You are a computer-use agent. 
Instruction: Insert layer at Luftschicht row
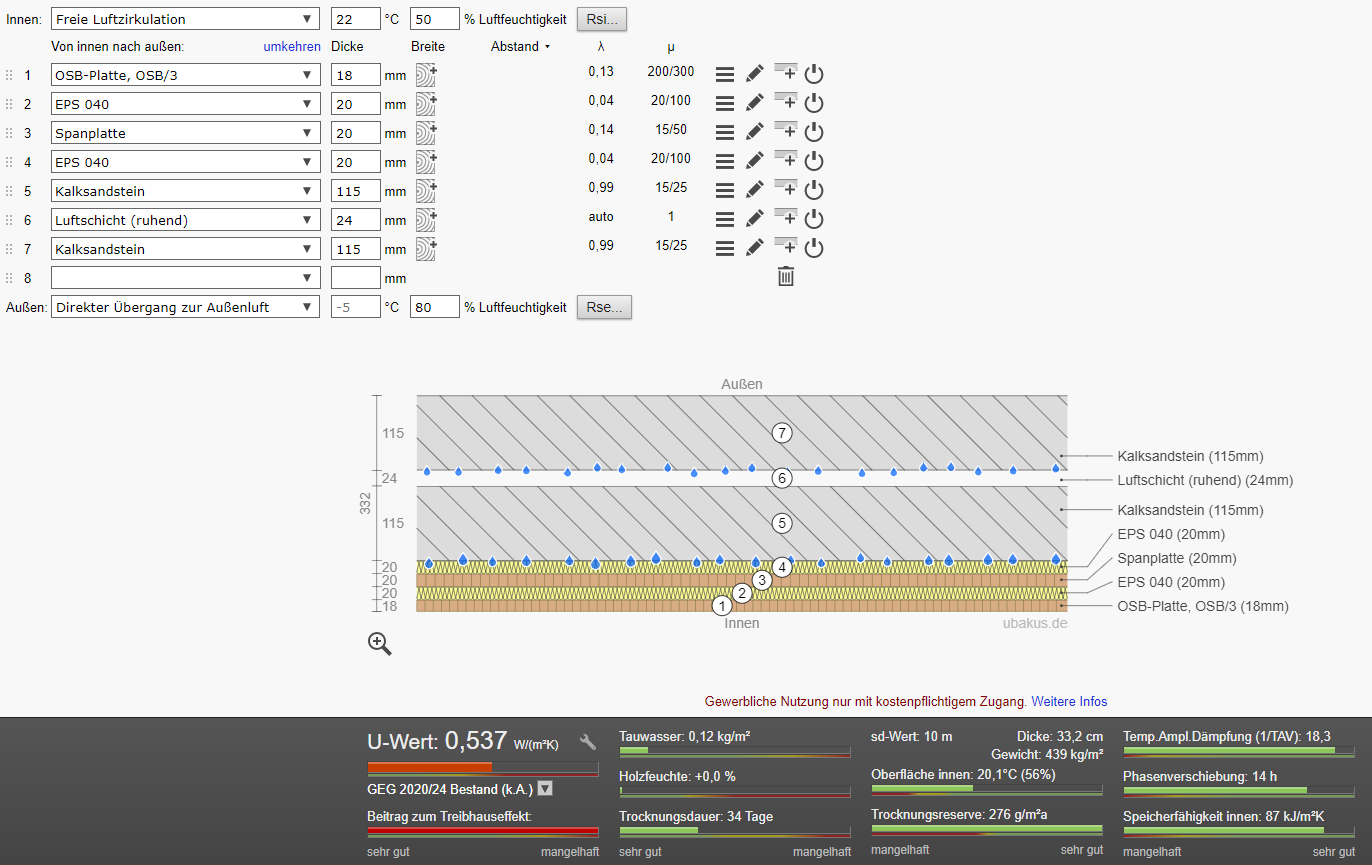(785, 217)
